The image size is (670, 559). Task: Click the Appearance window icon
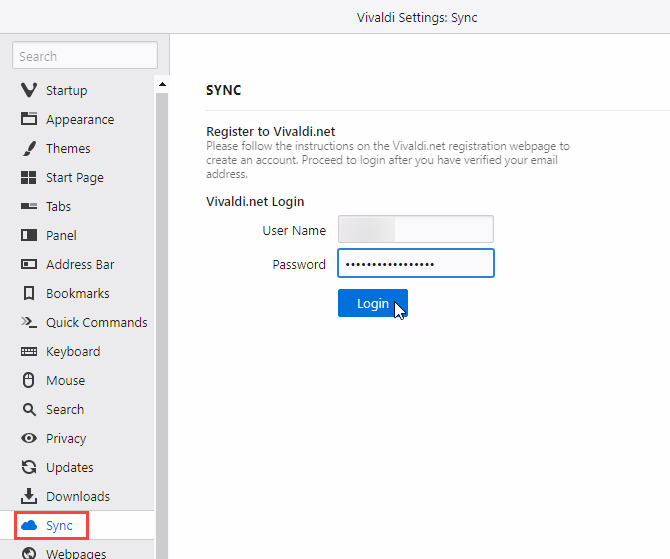click(x=29, y=119)
